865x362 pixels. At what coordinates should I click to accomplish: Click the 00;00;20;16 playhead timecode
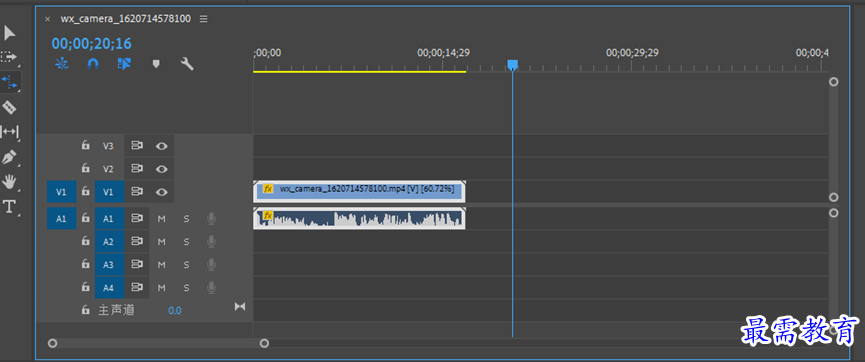point(92,44)
